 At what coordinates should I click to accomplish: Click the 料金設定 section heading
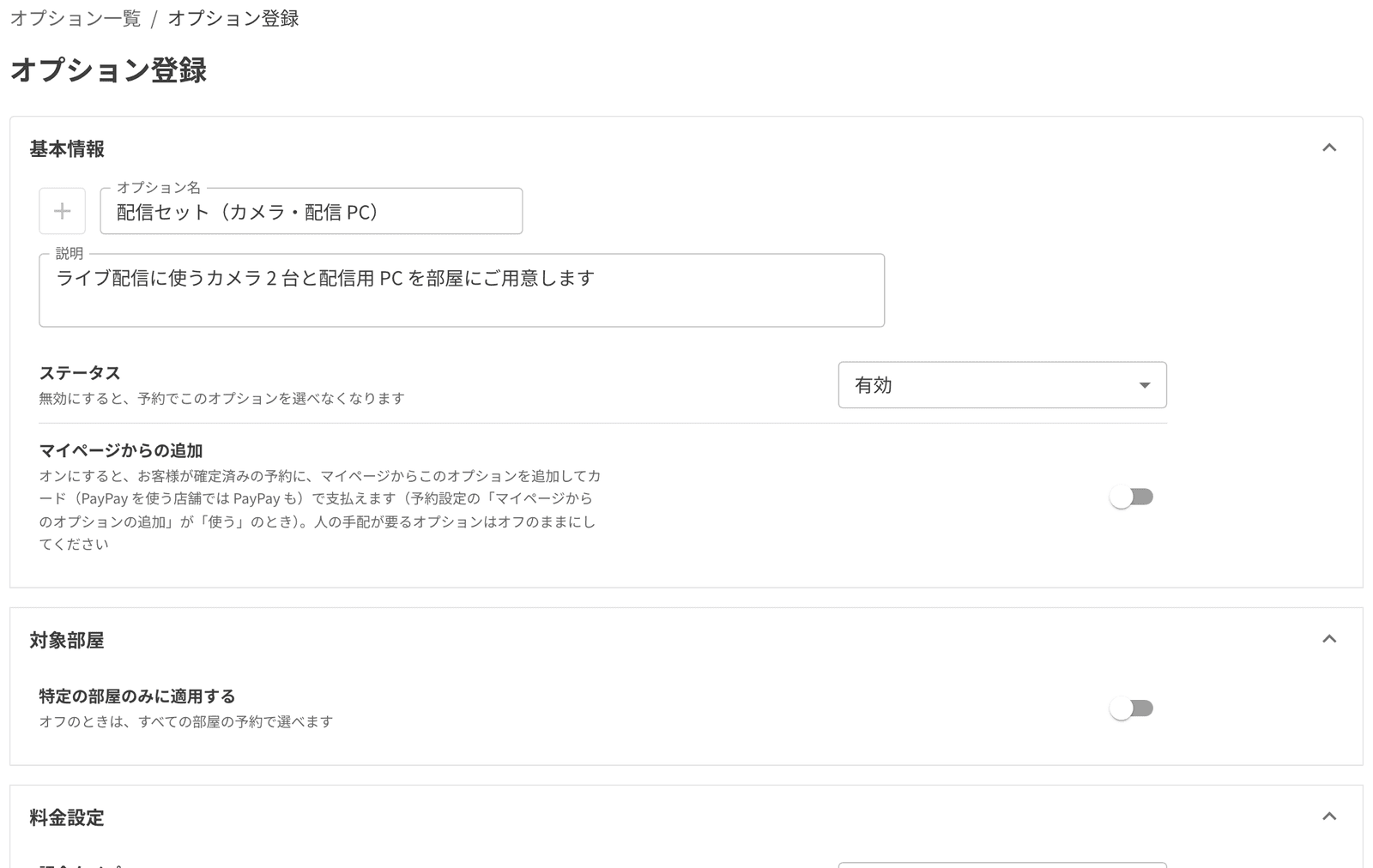click(x=67, y=818)
